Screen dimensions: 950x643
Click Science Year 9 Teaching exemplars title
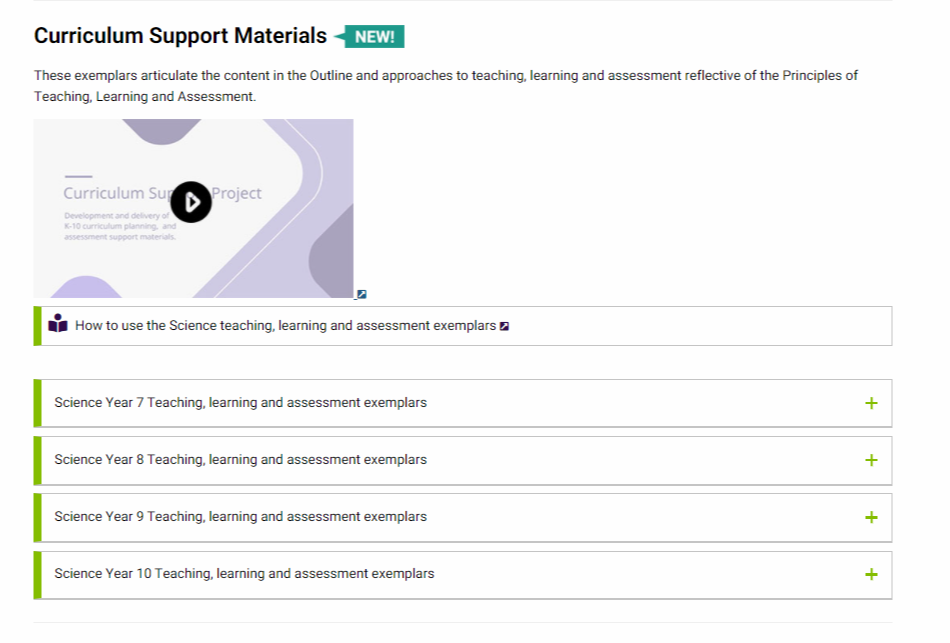click(x=241, y=517)
